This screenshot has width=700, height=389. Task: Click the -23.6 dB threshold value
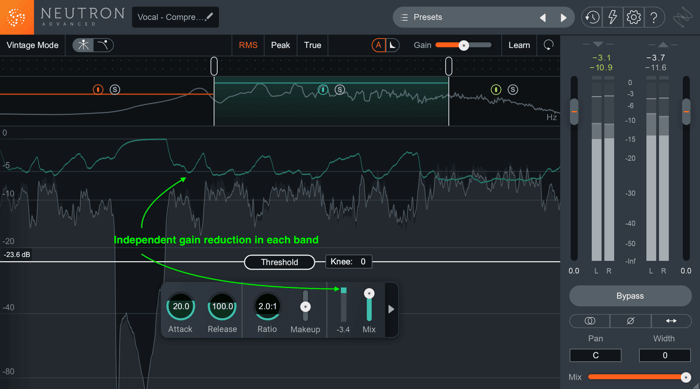coord(17,255)
